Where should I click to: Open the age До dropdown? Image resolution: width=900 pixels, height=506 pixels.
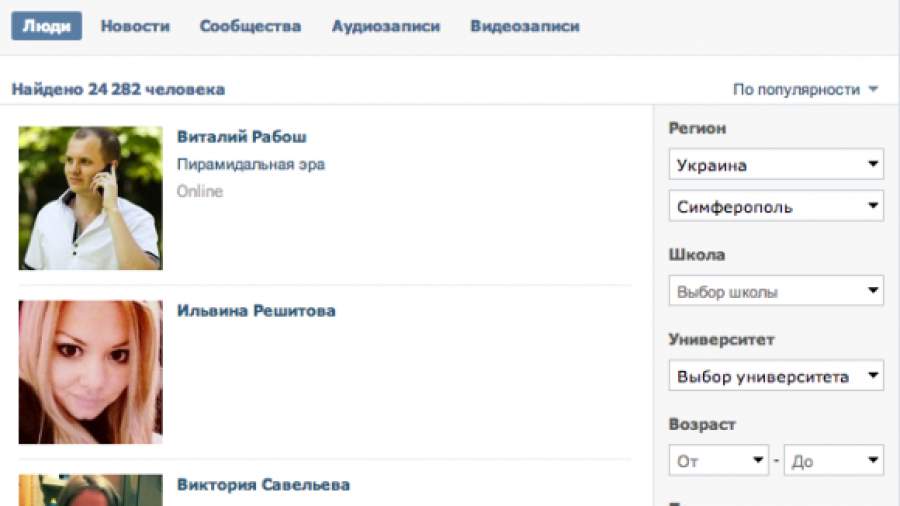pyautogui.click(x=834, y=460)
